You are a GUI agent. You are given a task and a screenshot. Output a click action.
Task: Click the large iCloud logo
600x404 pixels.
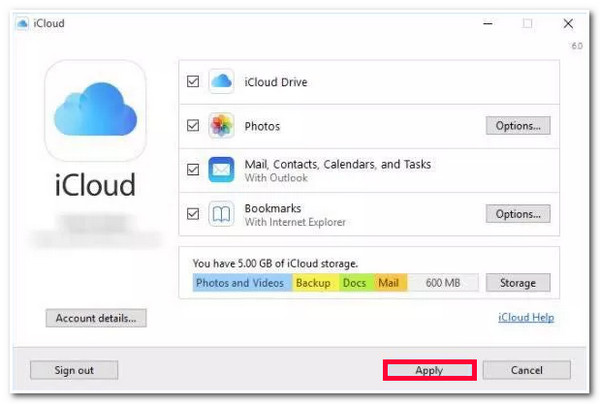[x=95, y=110]
